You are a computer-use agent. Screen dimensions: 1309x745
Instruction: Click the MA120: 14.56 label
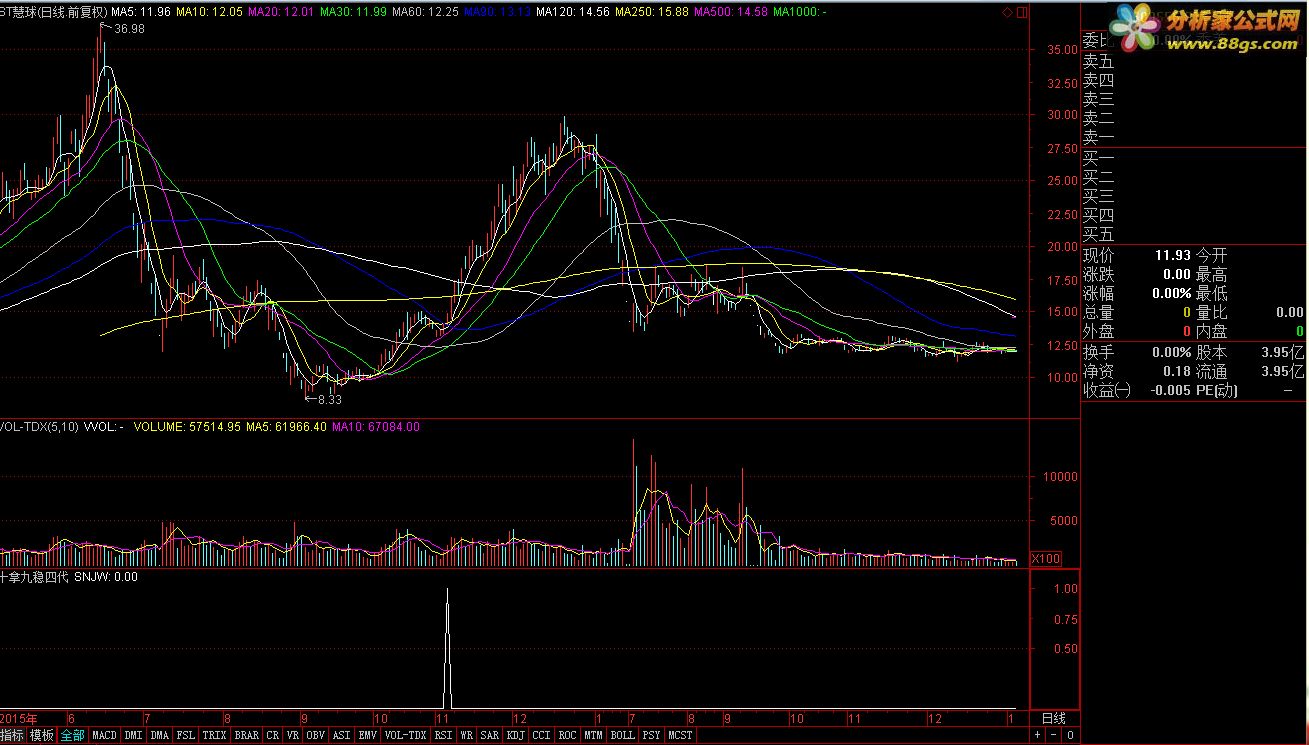(x=572, y=12)
